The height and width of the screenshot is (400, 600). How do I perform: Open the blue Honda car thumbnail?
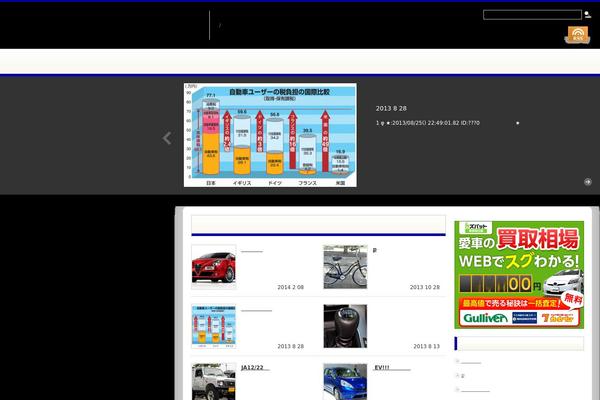pos(345,382)
